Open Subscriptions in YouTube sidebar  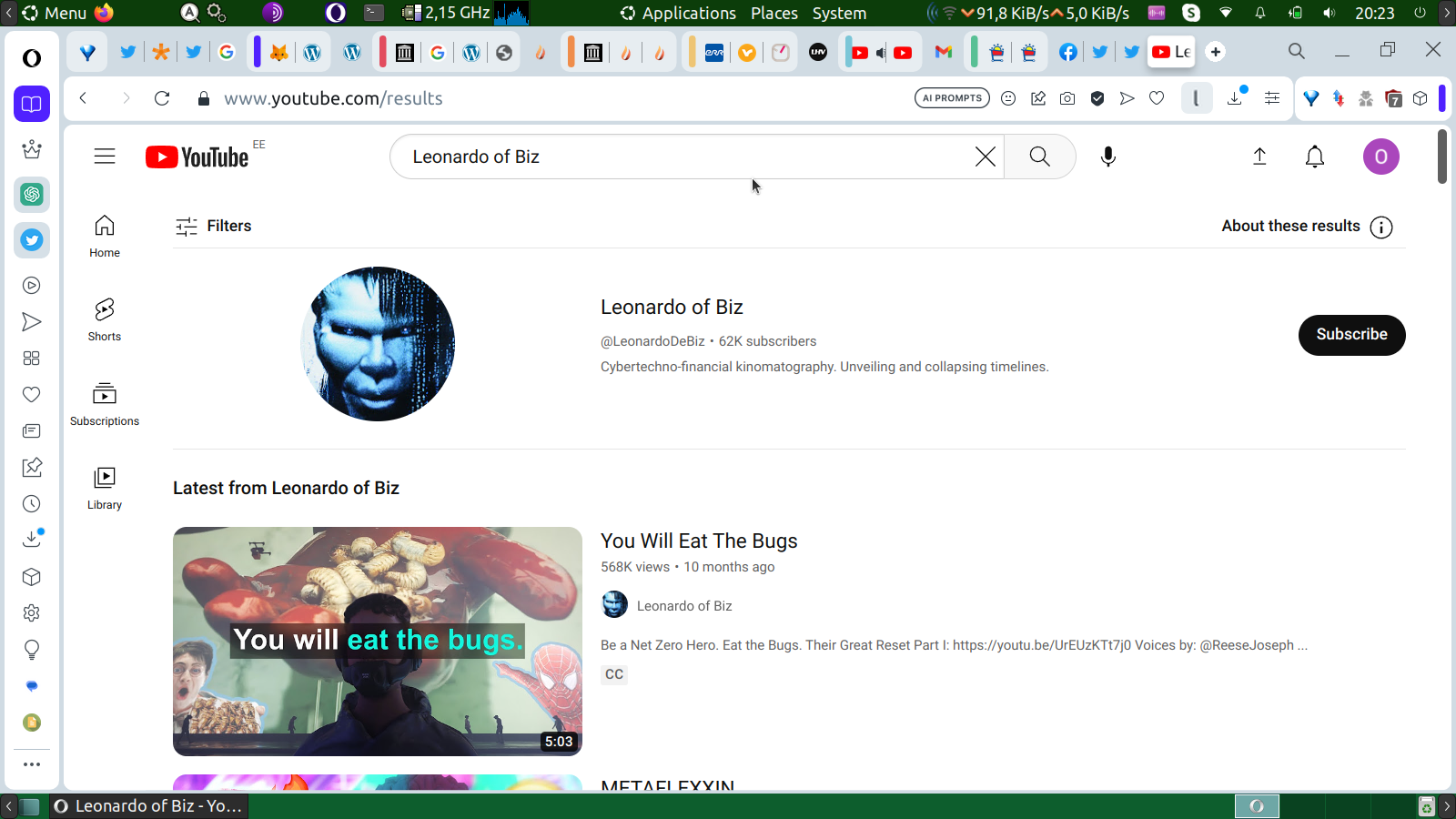coord(105,404)
